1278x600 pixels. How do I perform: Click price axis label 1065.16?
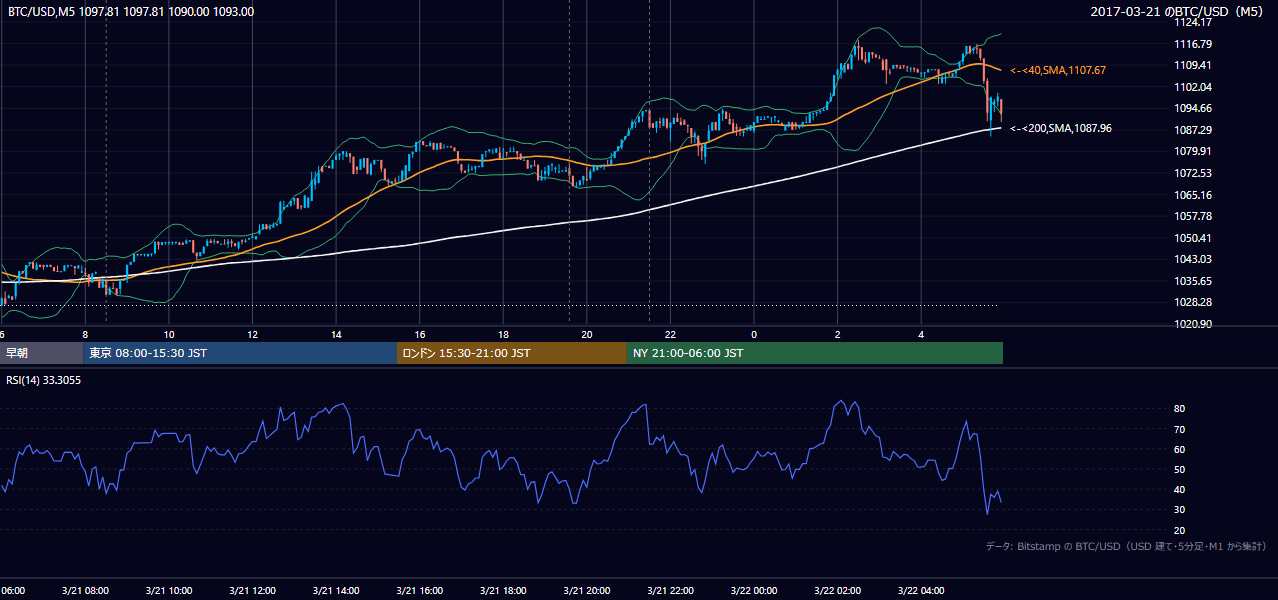1193,195
